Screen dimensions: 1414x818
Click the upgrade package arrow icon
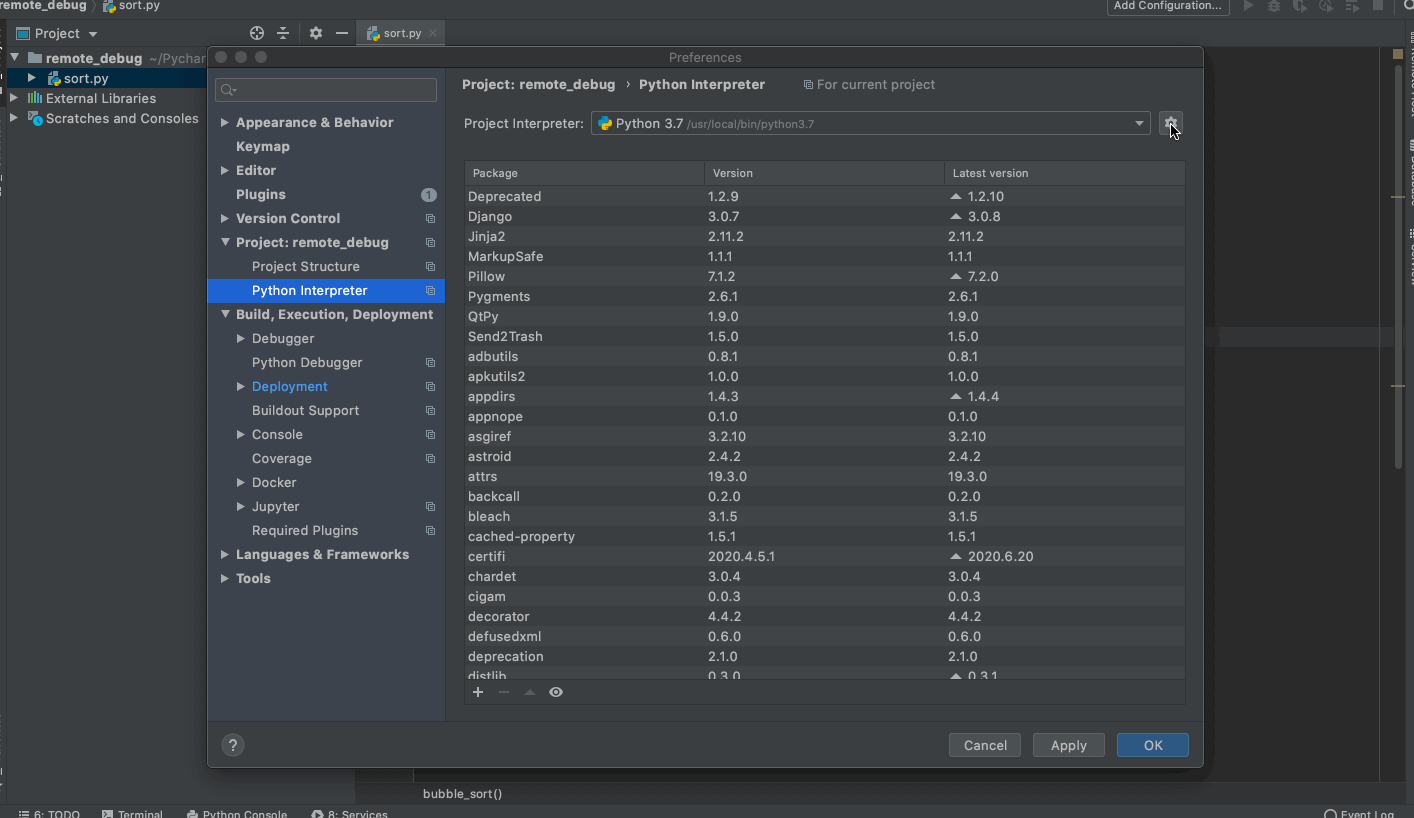point(530,692)
